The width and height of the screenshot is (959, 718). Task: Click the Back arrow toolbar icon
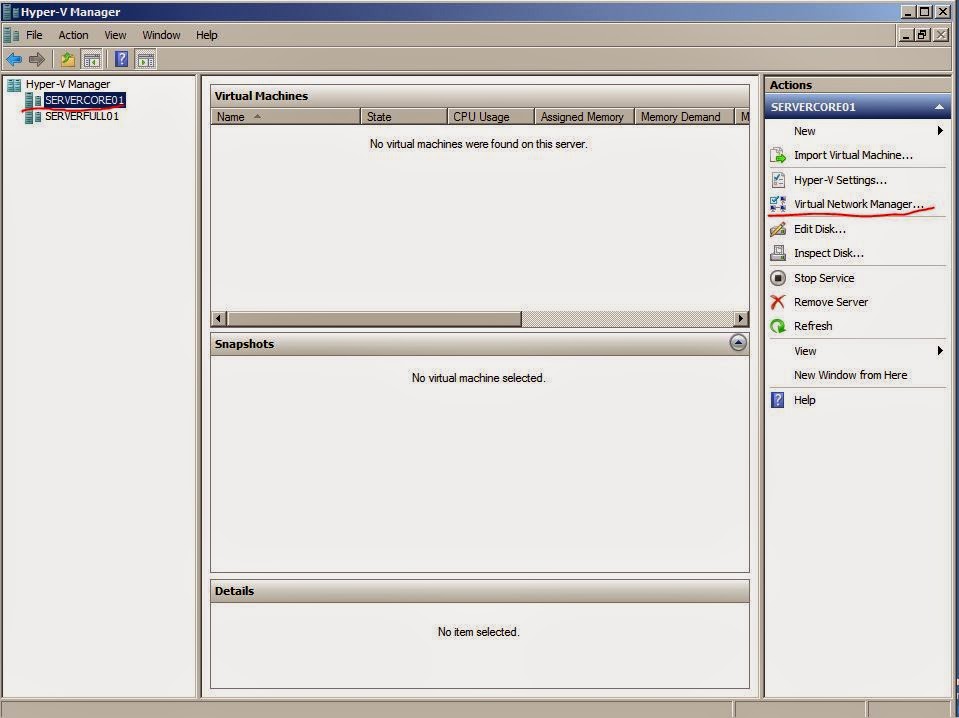[x=13, y=59]
